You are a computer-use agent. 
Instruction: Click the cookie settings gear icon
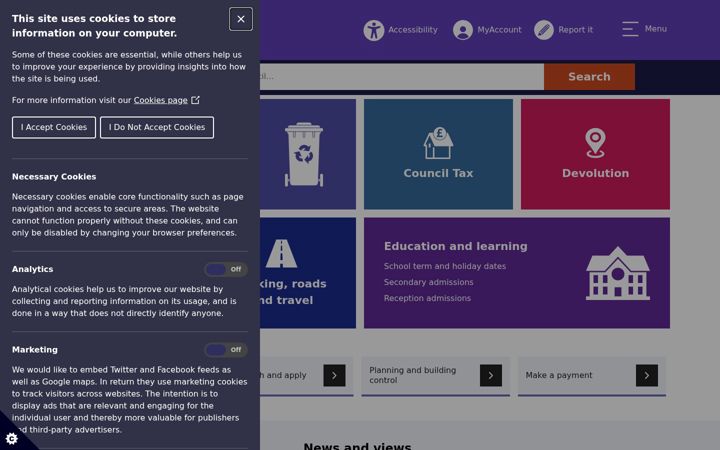(12, 439)
